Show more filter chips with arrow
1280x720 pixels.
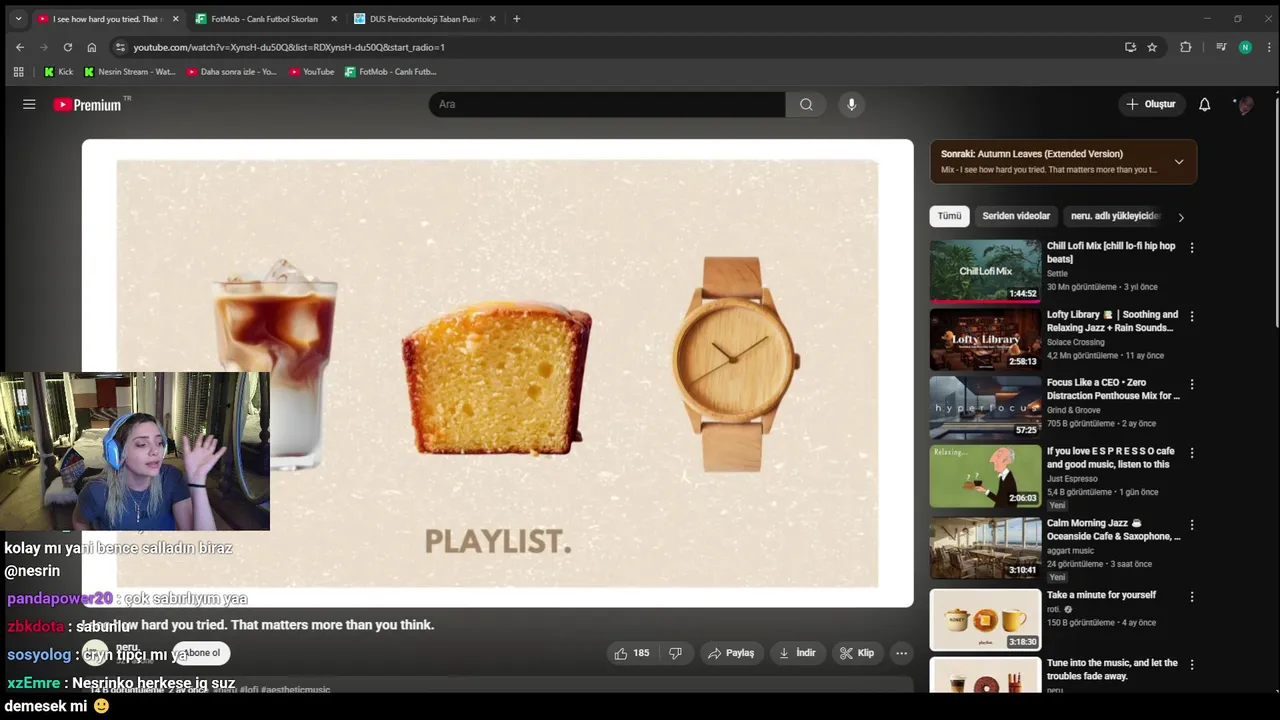1181,217
